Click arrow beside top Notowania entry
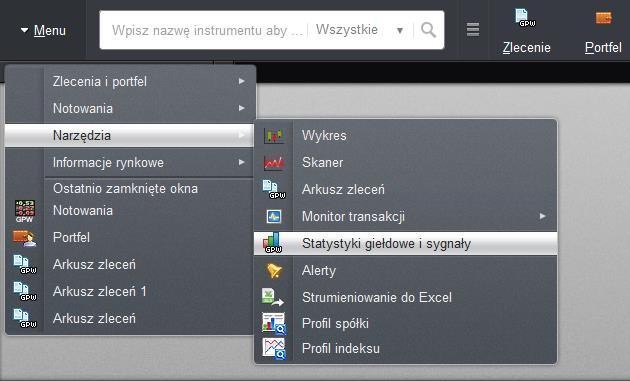The width and height of the screenshot is (630, 381). pos(241,108)
